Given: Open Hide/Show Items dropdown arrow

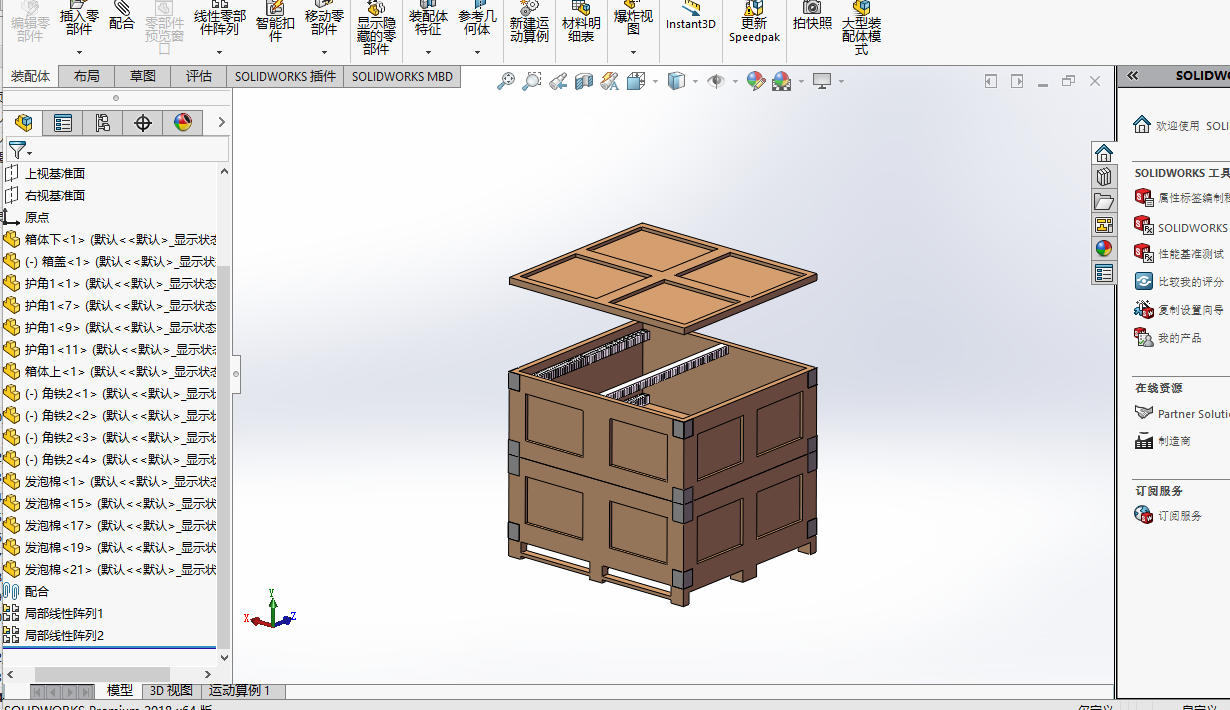Looking at the screenshot, I should (x=735, y=82).
